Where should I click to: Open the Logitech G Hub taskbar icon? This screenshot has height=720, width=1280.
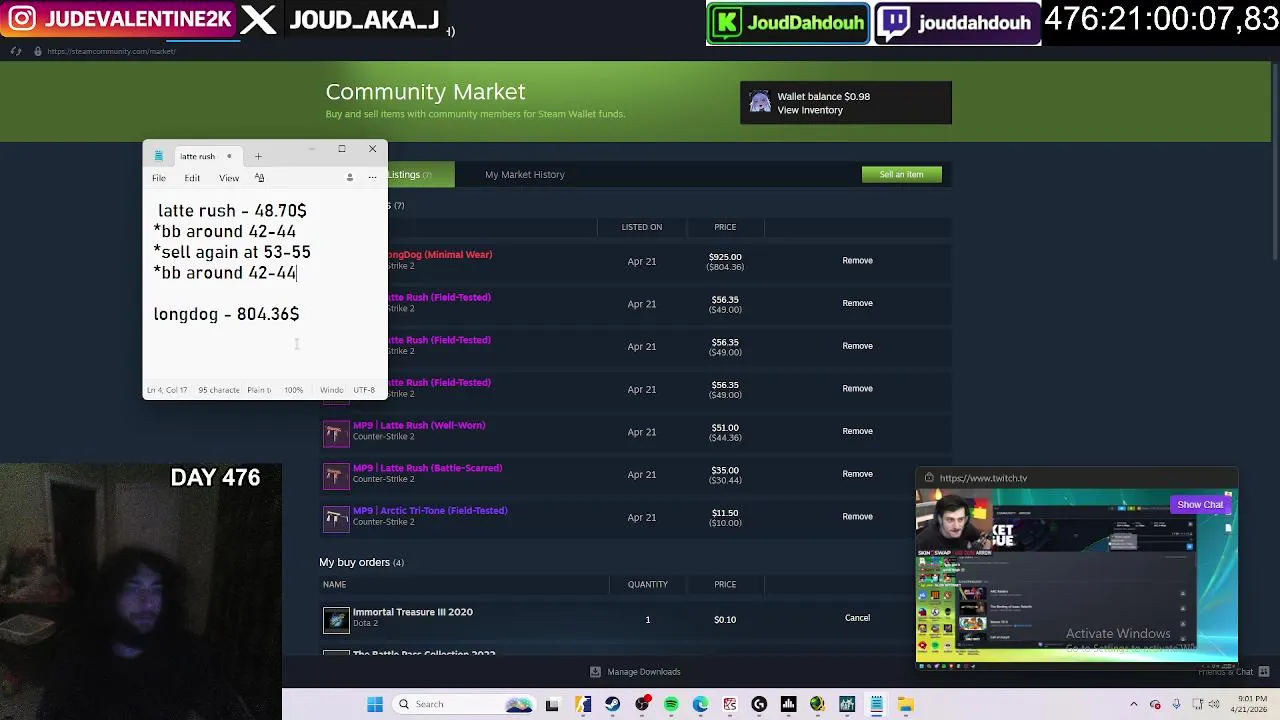tap(759, 704)
